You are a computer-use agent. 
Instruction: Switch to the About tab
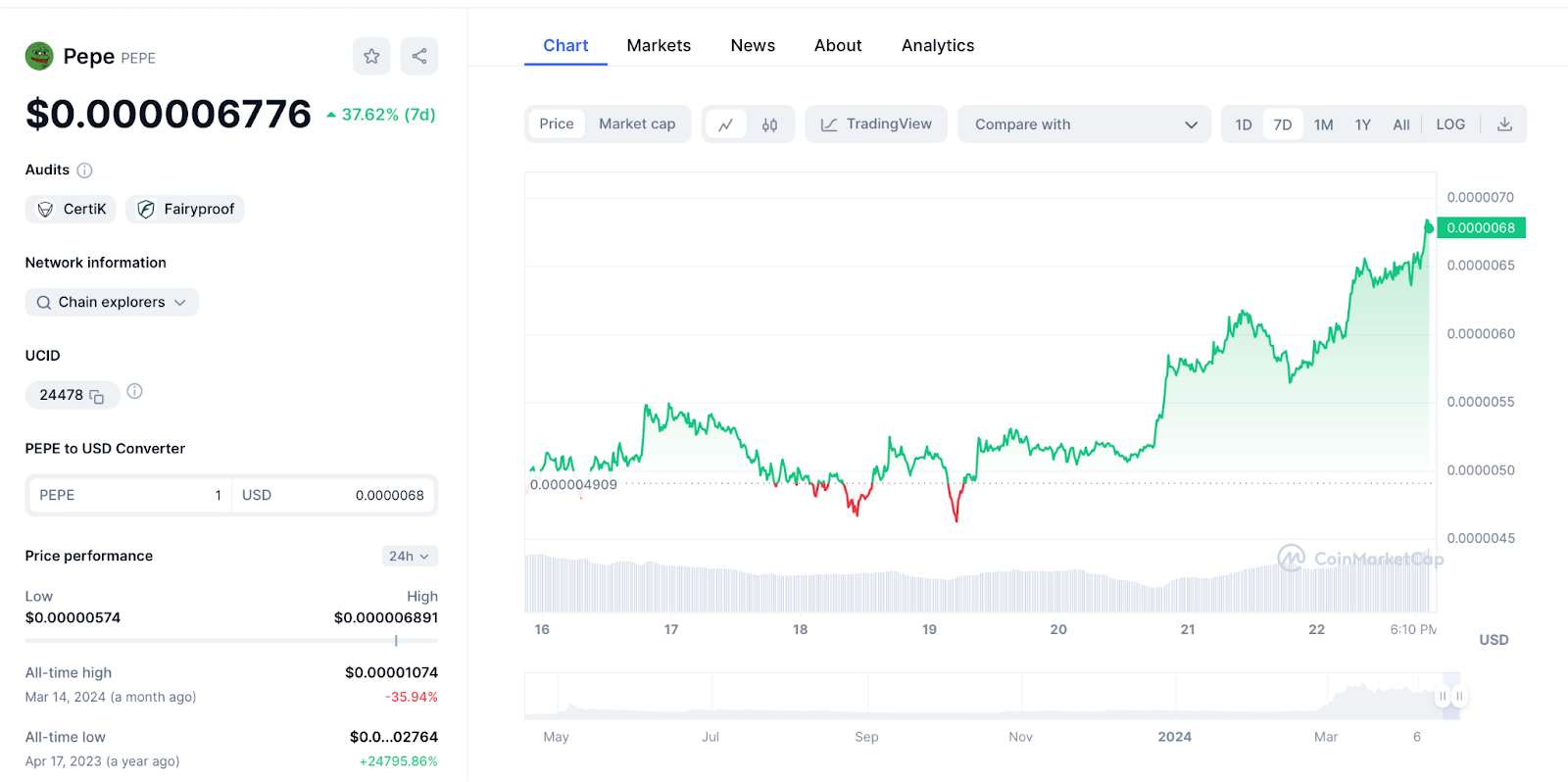point(838,46)
